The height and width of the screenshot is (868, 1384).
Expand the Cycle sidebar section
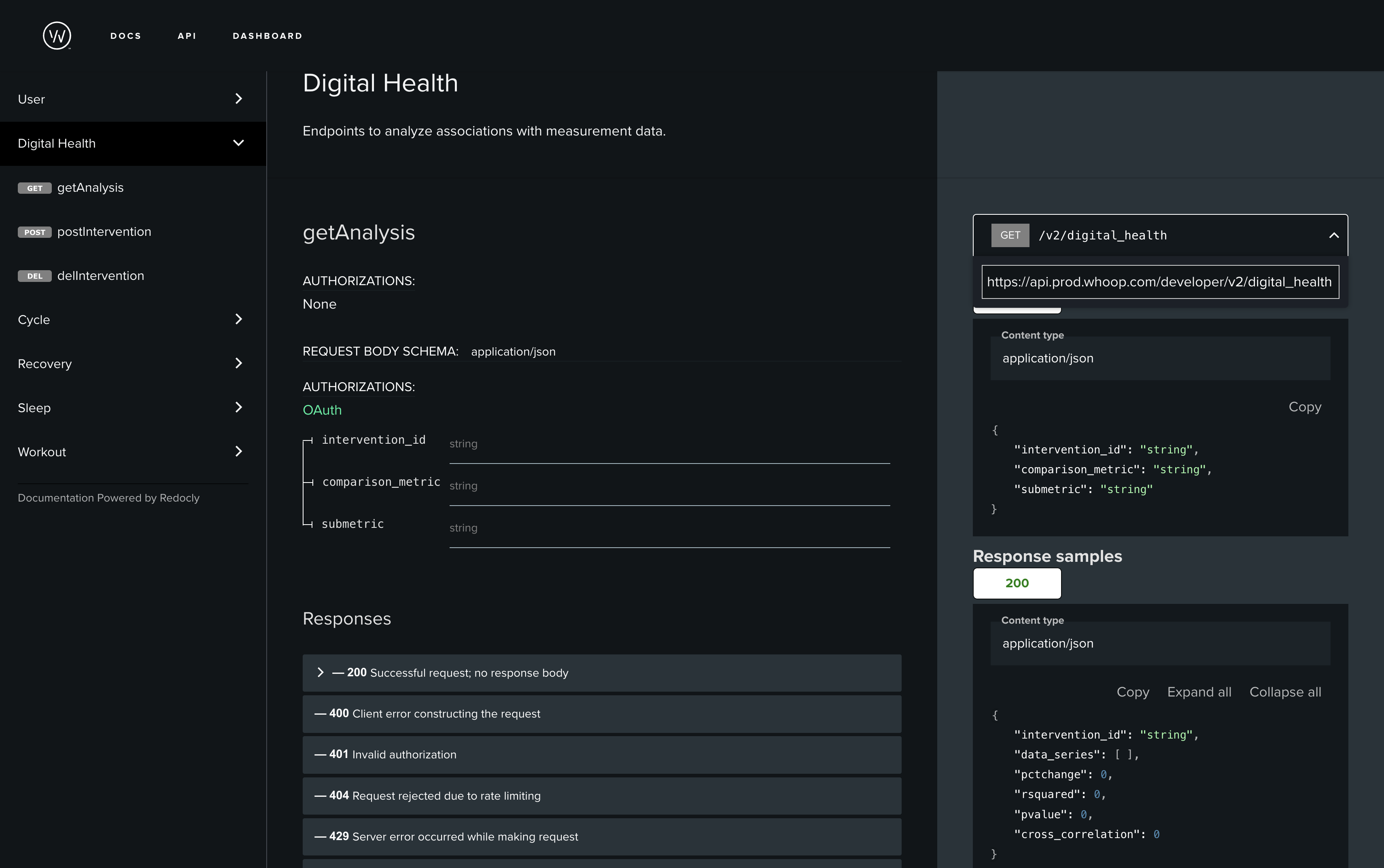pyautogui.click(x=133, y=320)
